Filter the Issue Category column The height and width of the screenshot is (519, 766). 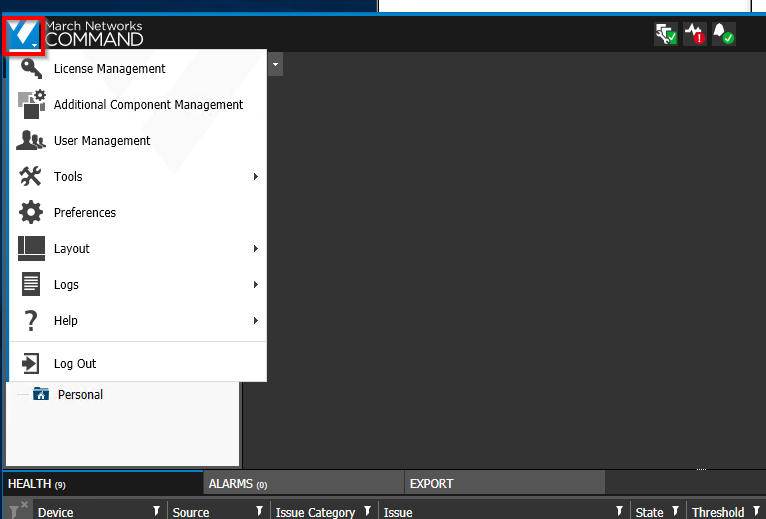coord(366,512)
